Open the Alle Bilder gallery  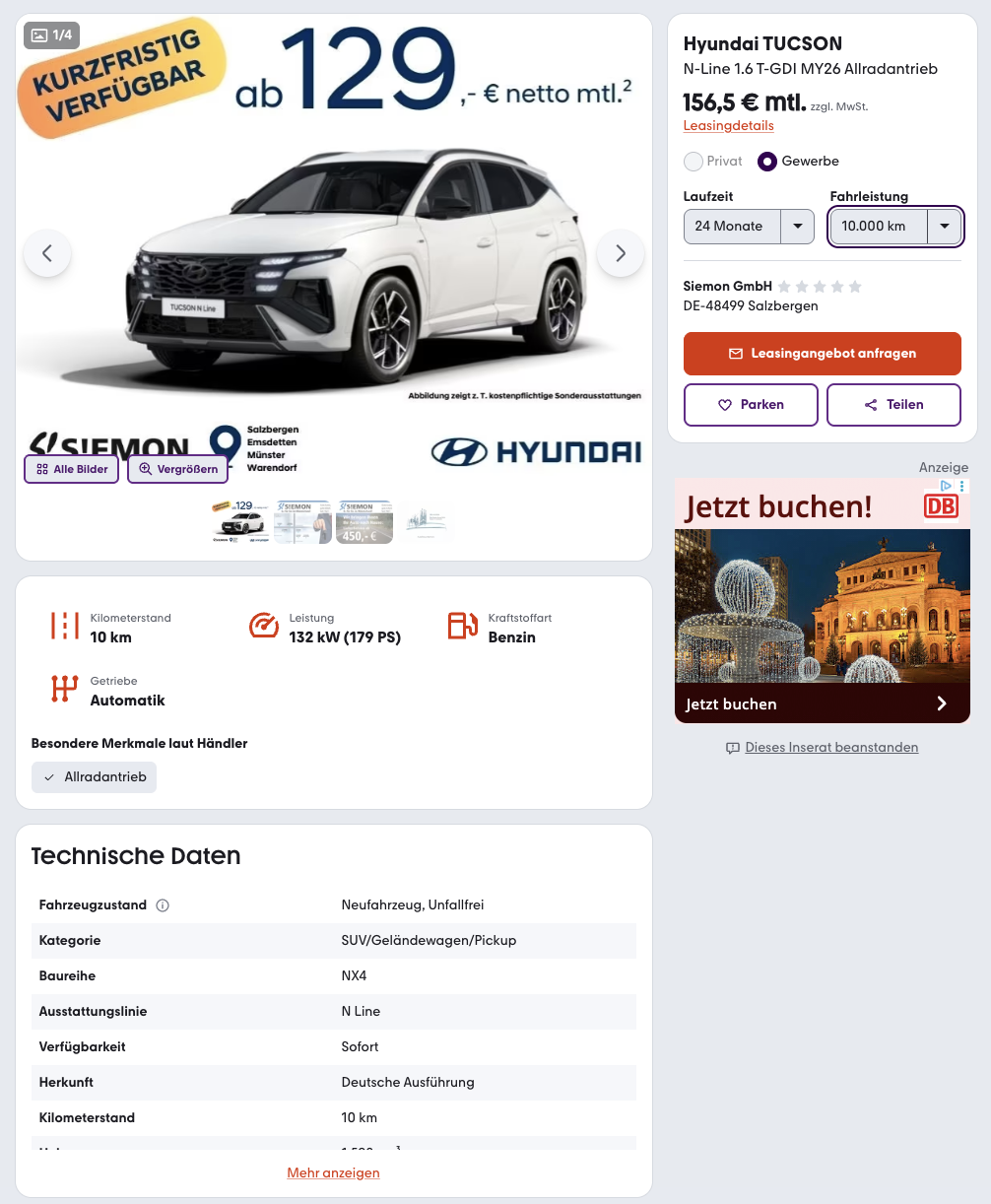coord(72,469)
